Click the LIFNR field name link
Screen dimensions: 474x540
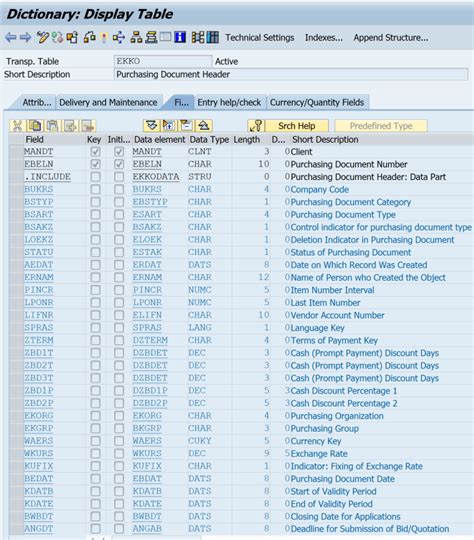[39, 315]
